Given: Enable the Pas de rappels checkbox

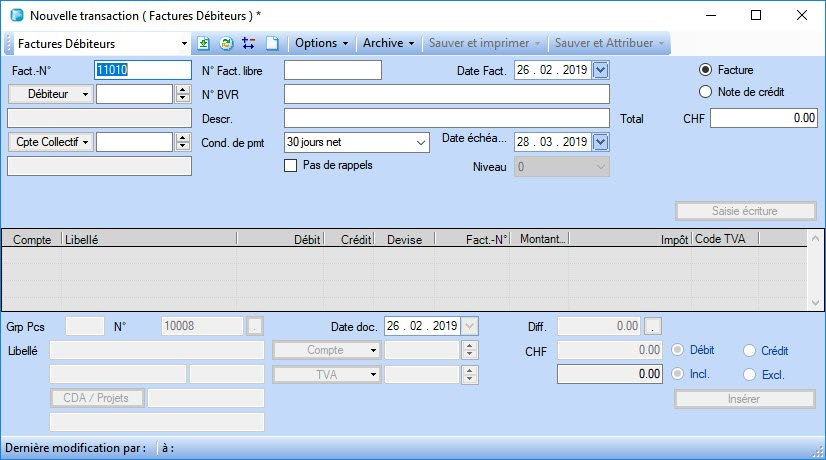Looking at the screenshot, I should (291, 165).
